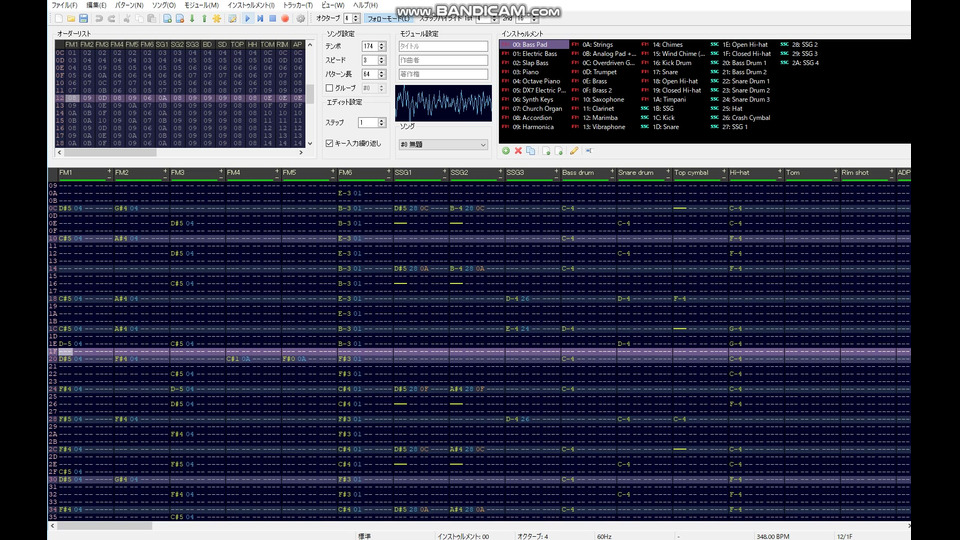Toggle the フォローモード button
The height and width of the screenshot is (540, 960).
(387, 18)
